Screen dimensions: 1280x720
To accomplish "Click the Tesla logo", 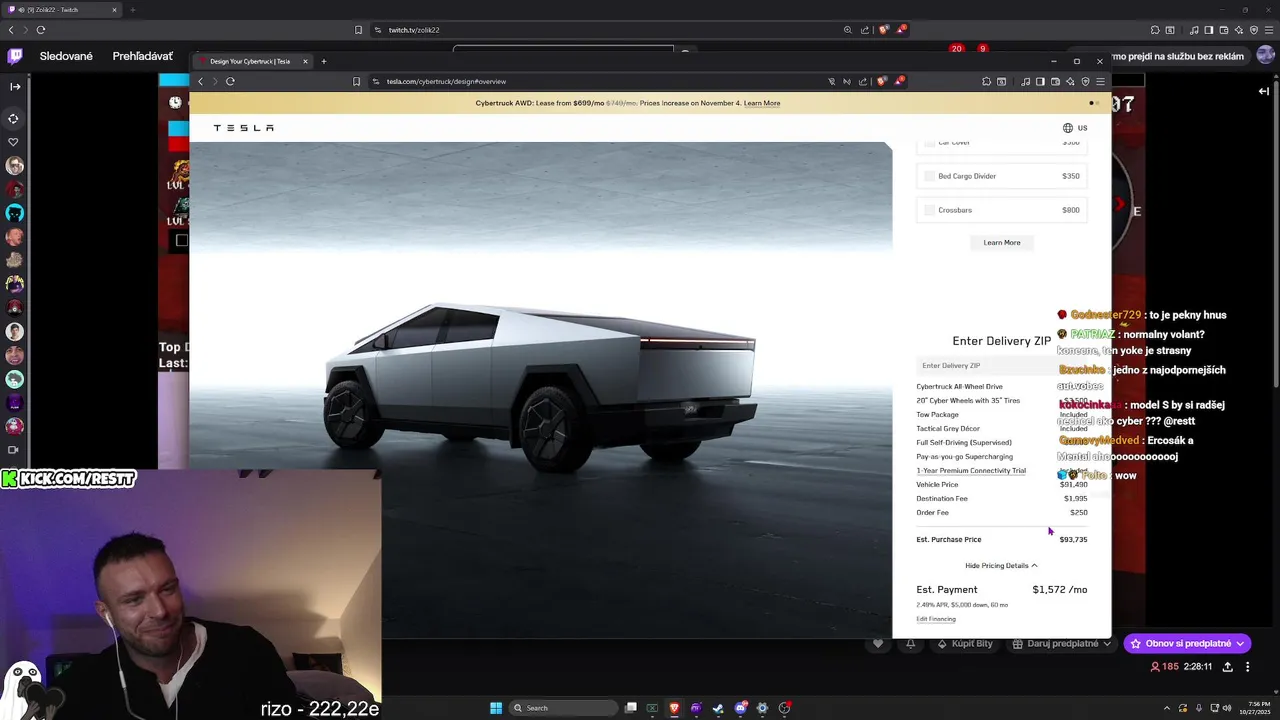I will pyautogui.click(x=243, y=128).
